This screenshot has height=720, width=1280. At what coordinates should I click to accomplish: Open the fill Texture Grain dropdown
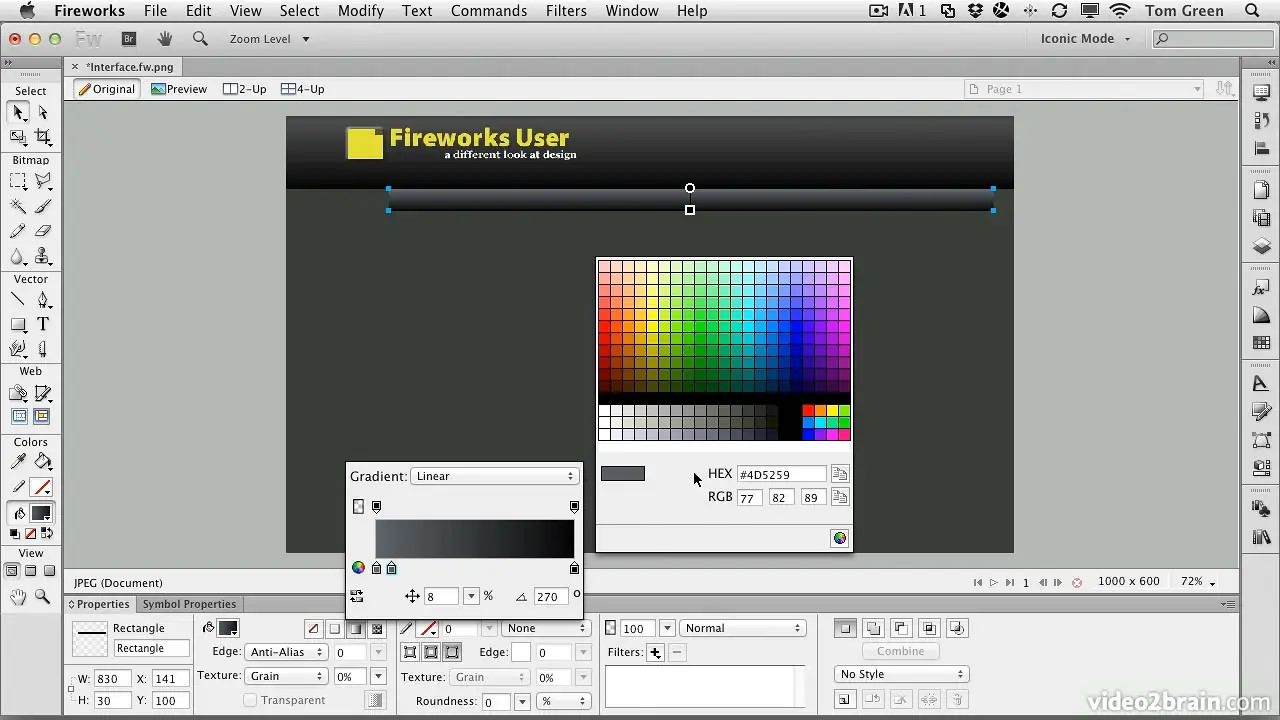(x=286, y=676)
